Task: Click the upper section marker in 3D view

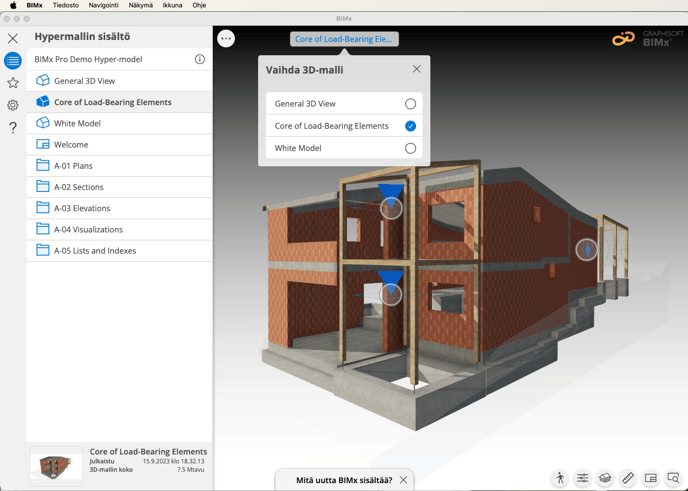Action: click(x=391, y=208)
